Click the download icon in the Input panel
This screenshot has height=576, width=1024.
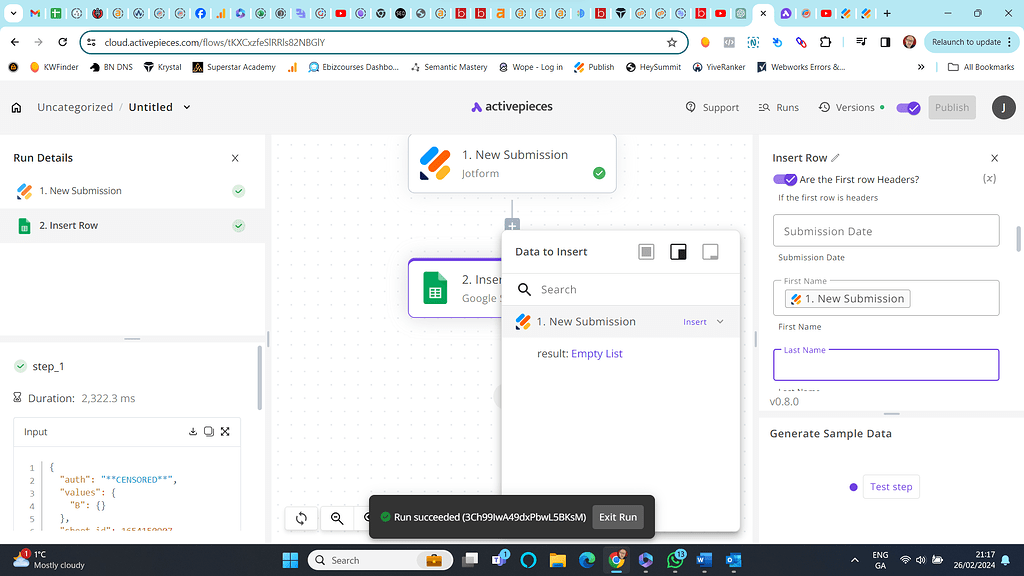point(192,431)
